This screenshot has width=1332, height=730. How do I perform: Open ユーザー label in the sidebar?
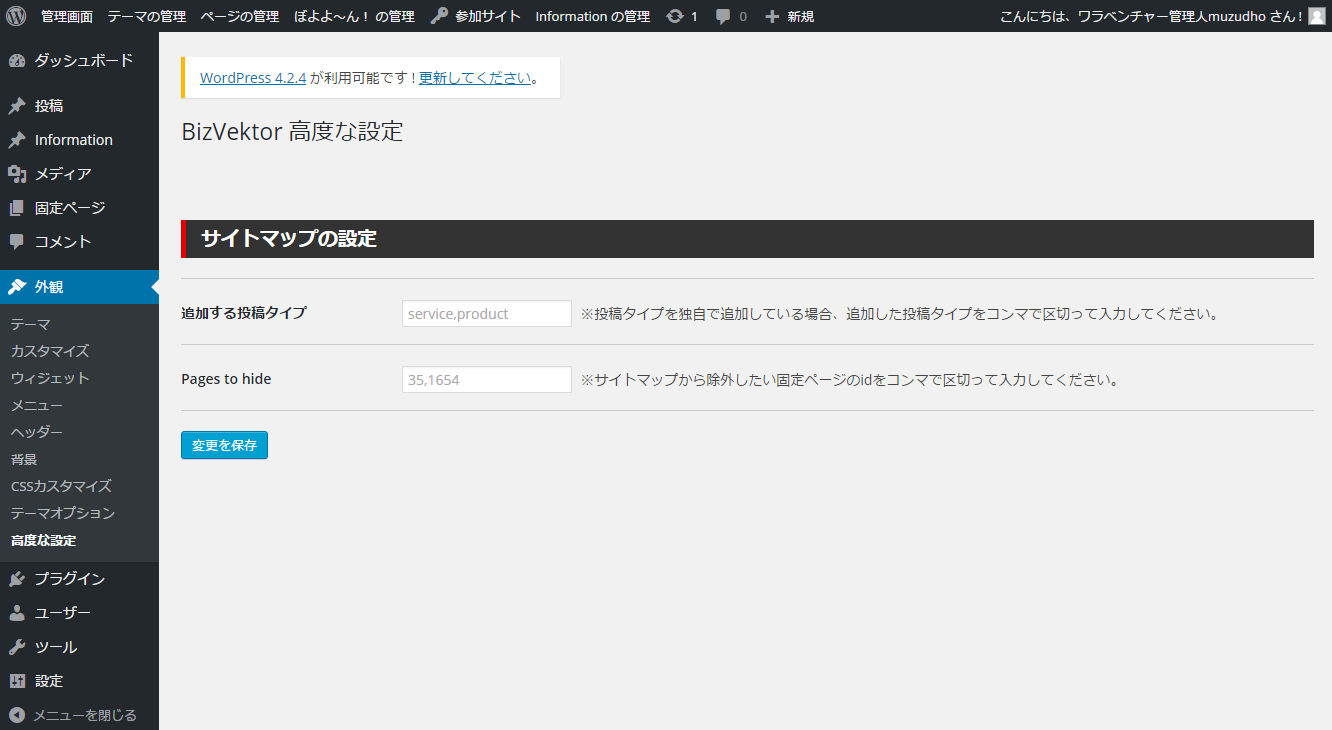coord(63,613)
